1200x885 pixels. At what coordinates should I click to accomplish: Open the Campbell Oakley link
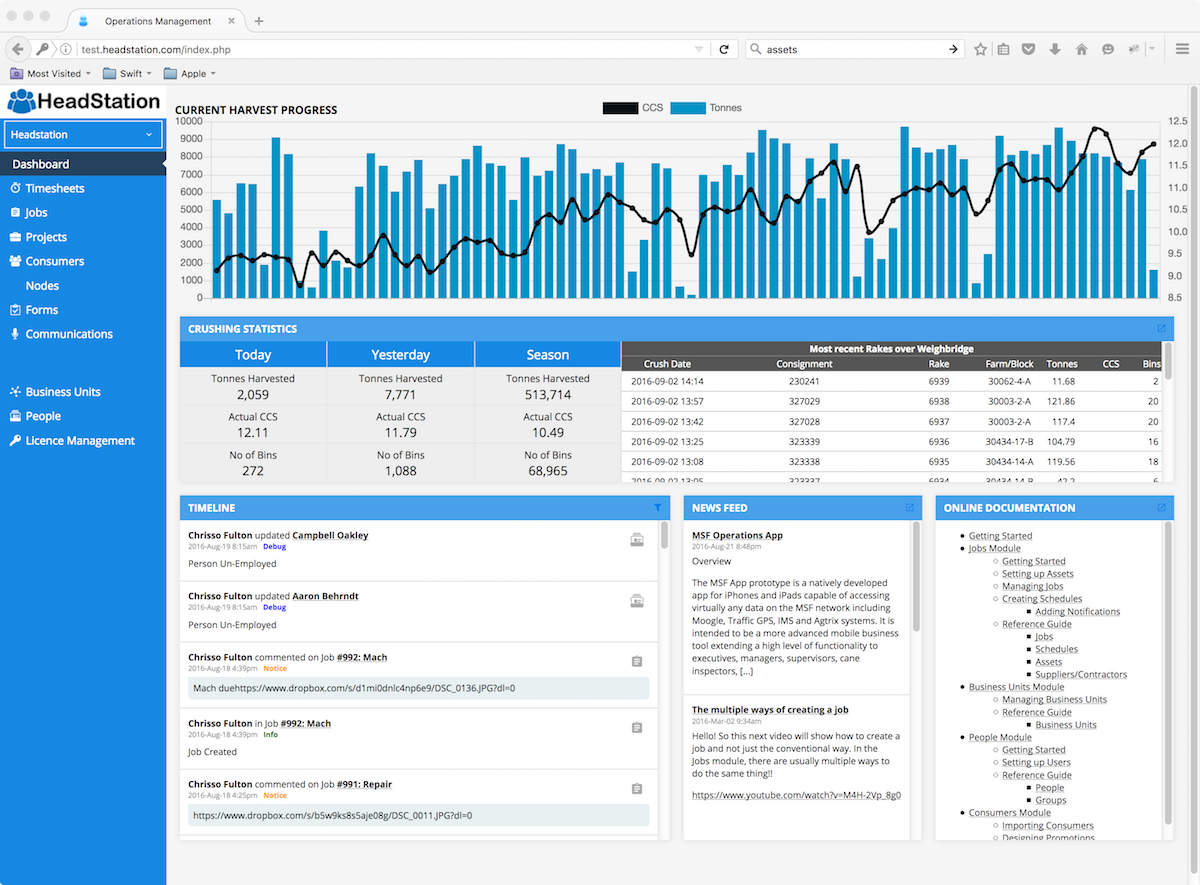coord(329,535)
